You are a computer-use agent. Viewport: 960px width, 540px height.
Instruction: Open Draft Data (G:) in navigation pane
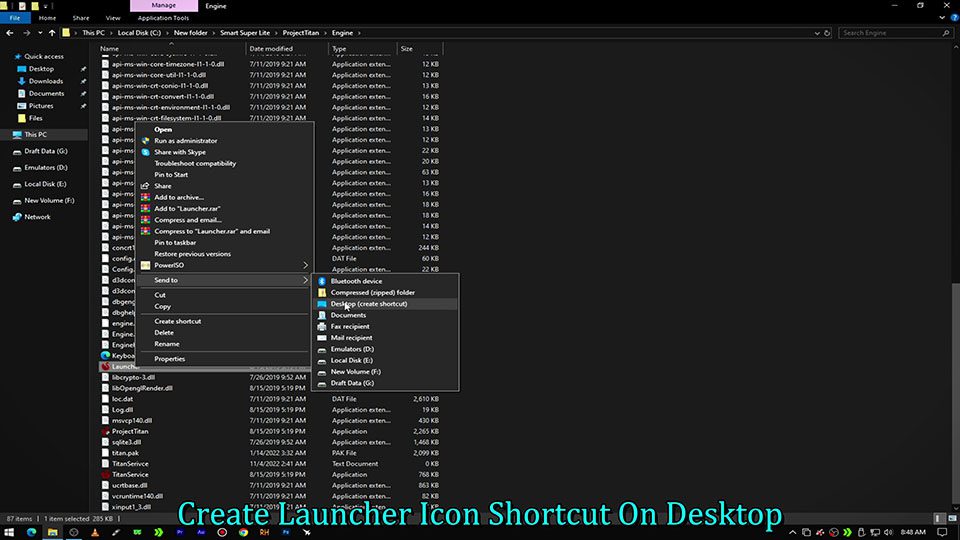point(46,151)
